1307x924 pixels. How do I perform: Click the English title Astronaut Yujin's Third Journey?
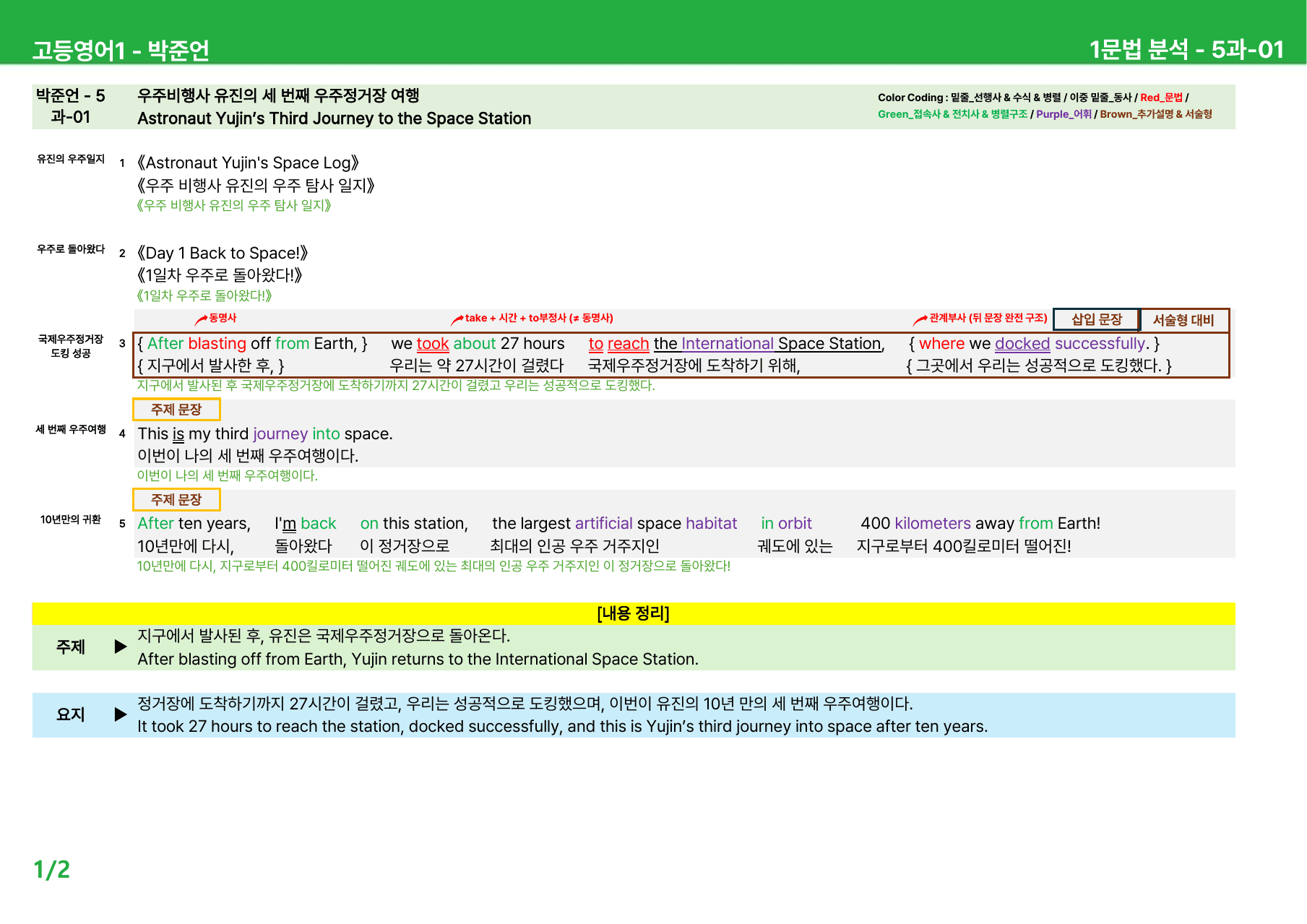tap(335, 118)
